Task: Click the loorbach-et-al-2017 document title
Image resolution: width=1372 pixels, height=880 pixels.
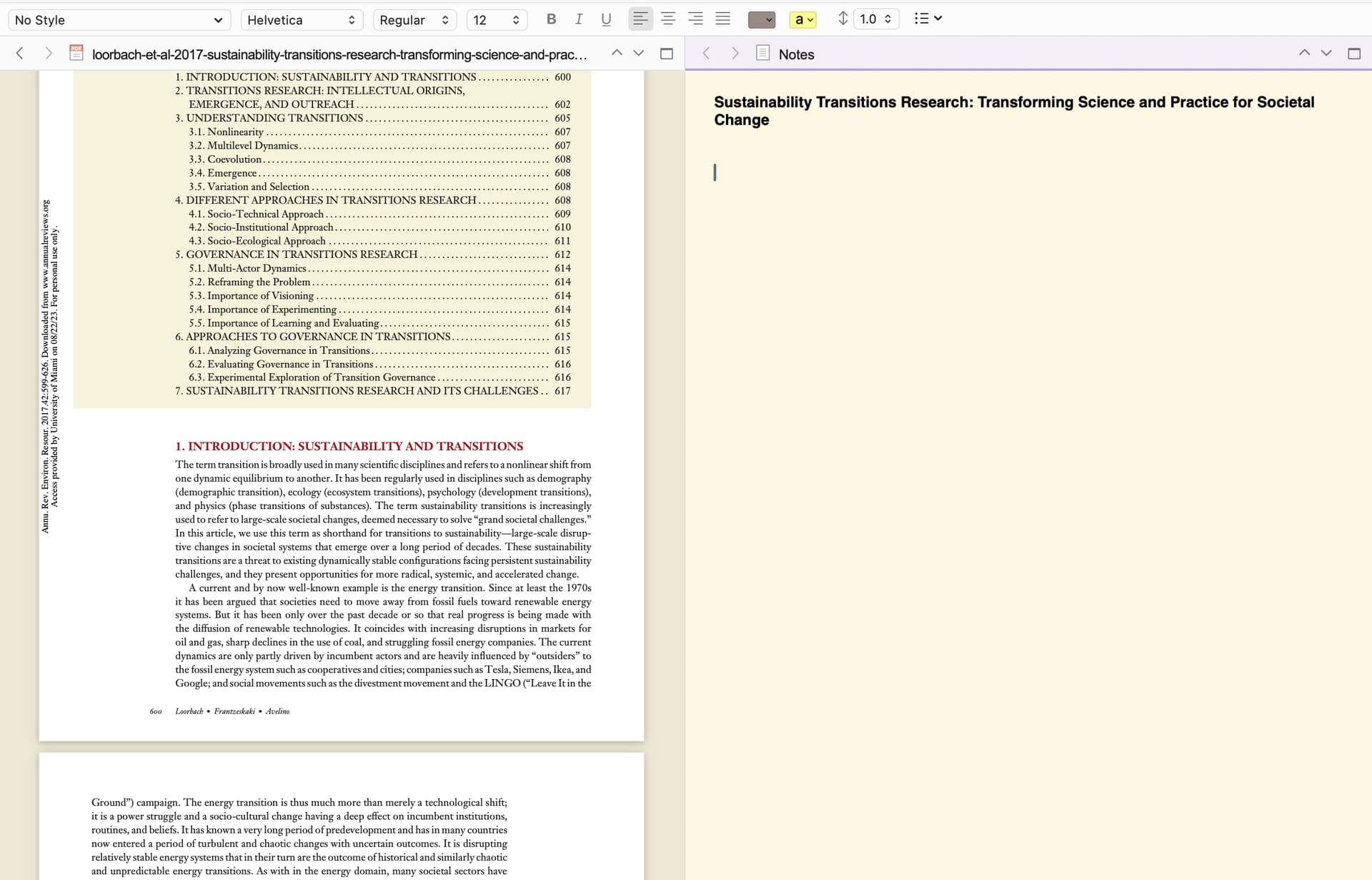Action: click(x=339, y=54)
